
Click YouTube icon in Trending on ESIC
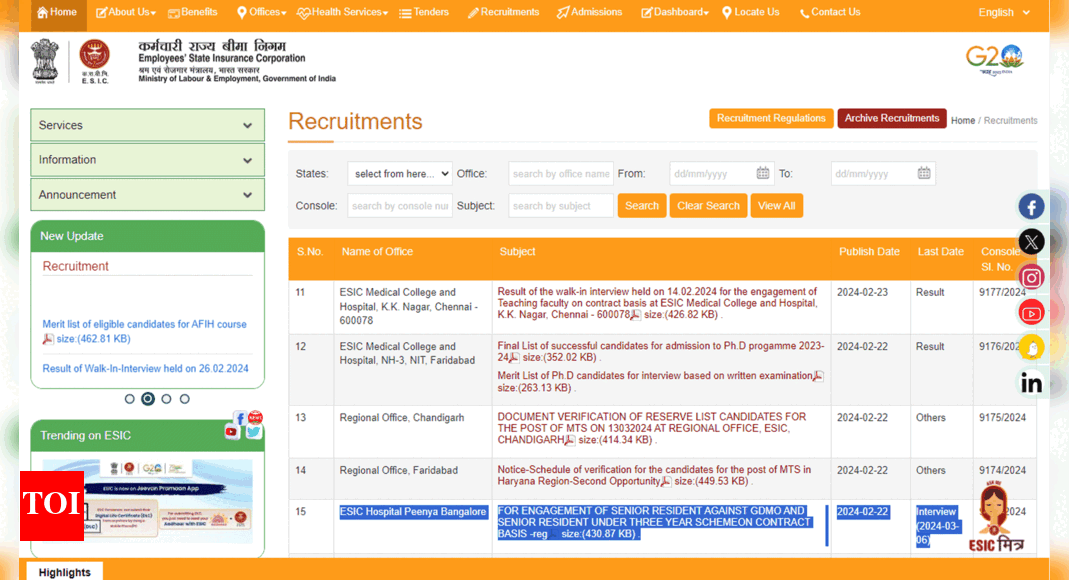click(232, 431)
